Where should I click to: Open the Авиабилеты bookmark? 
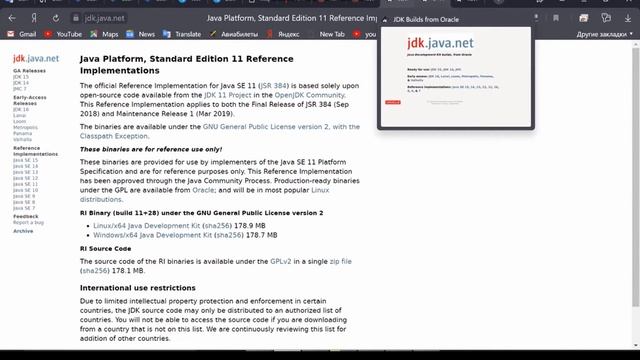234,34
